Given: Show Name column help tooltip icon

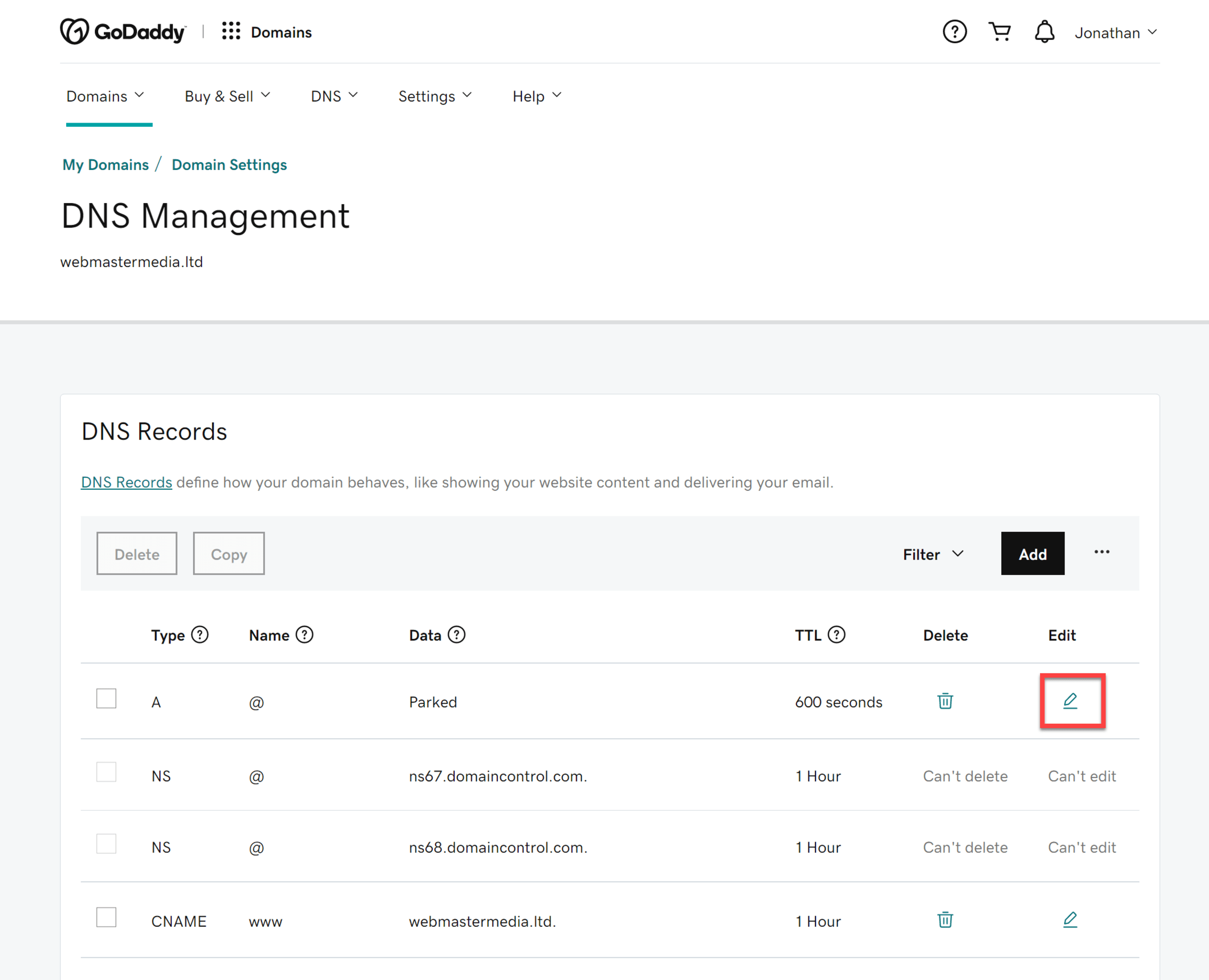Looking at the screenshot, I should [x=304, y=635].
